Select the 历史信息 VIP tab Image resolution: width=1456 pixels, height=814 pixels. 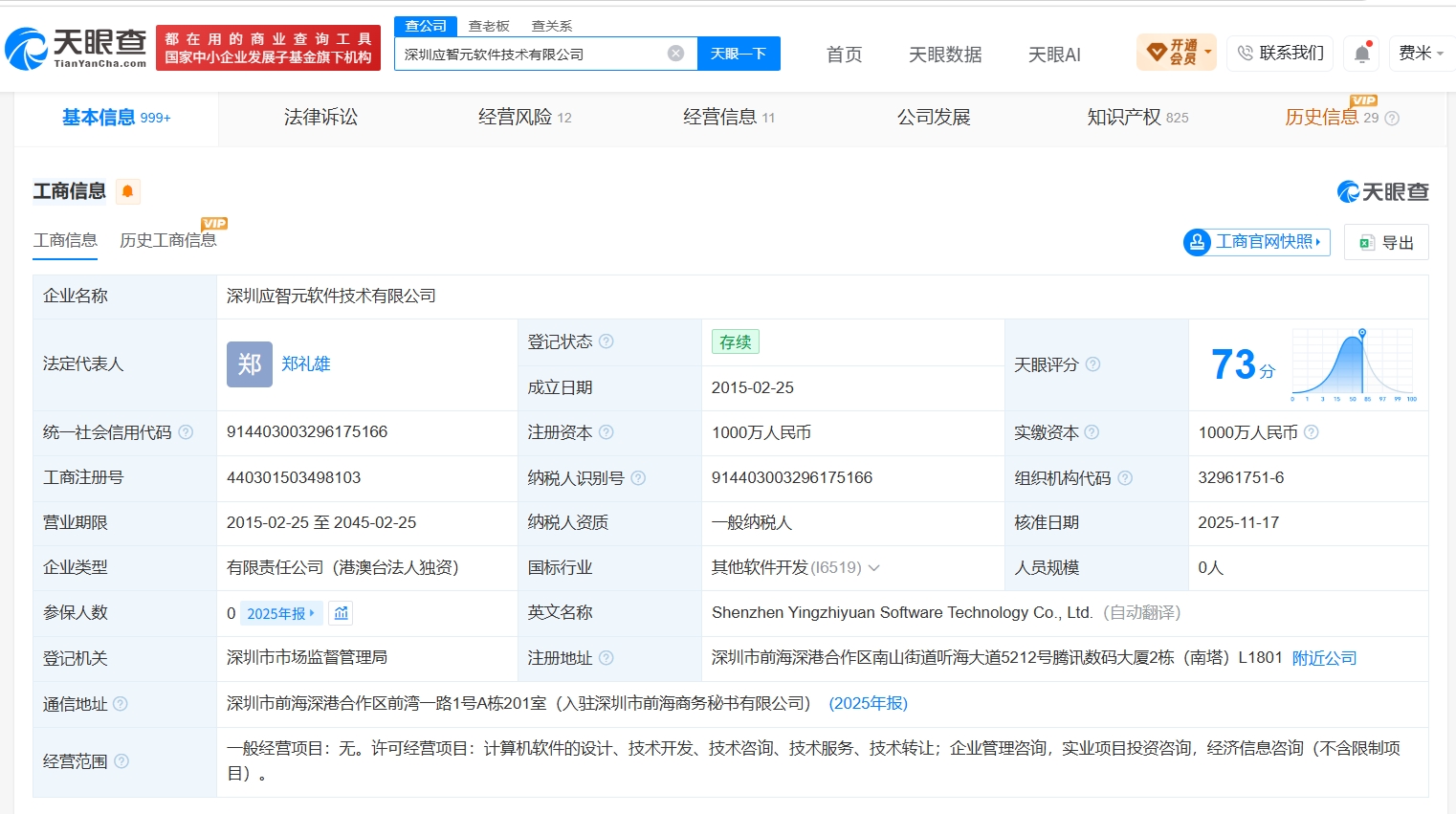[1333, 118]
